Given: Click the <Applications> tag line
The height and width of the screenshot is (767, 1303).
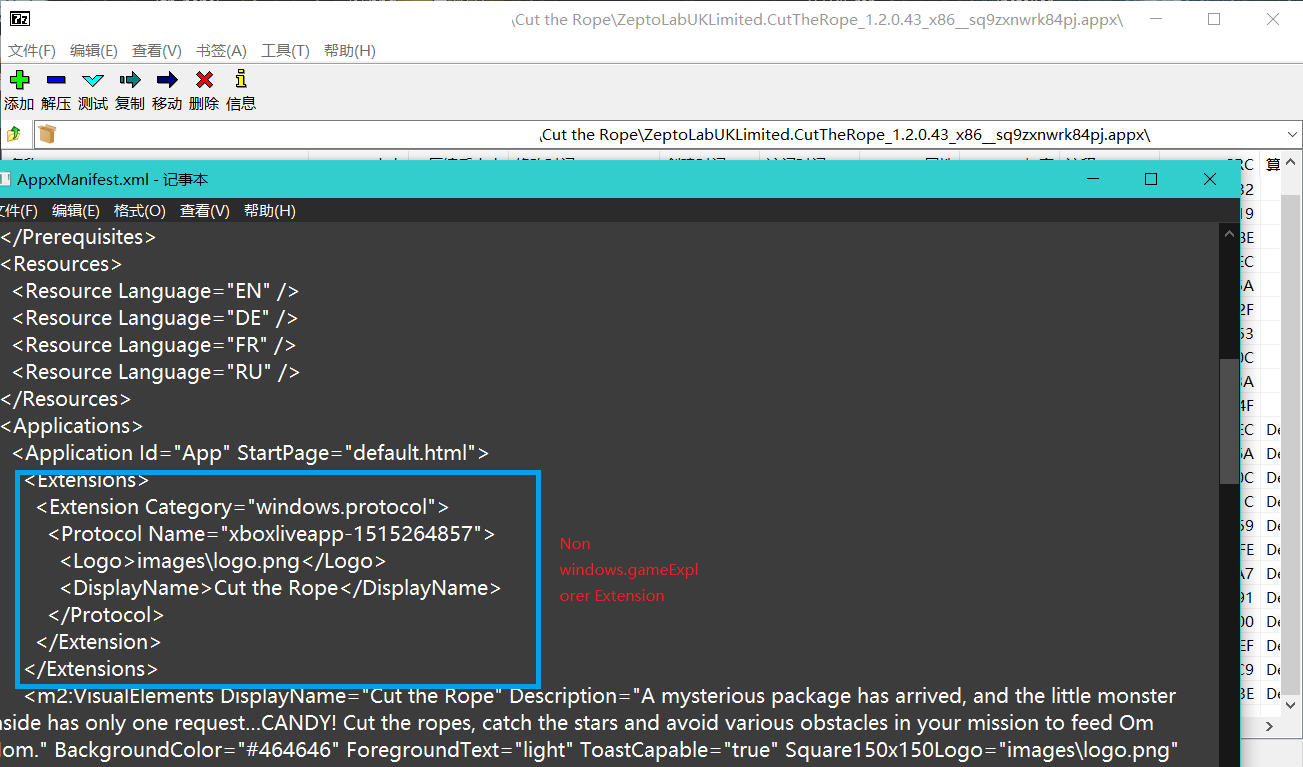Looking at the screenshot, I should (72, 426).
